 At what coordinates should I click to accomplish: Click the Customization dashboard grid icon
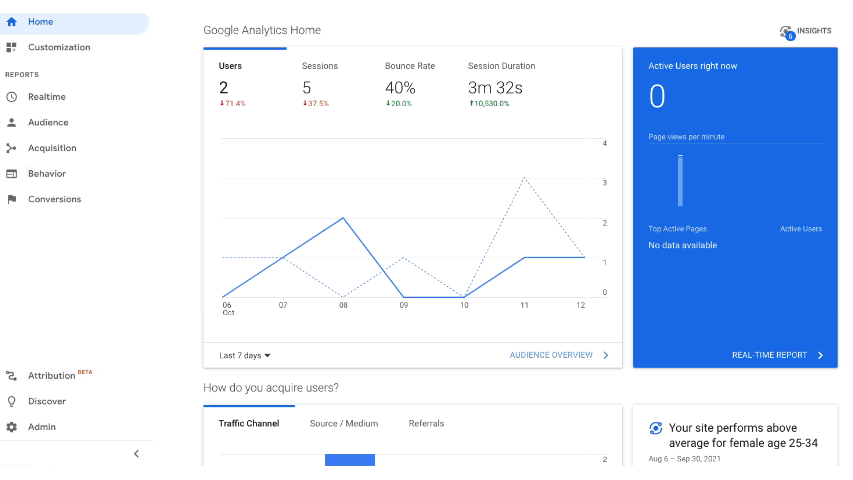coord(11,47)
